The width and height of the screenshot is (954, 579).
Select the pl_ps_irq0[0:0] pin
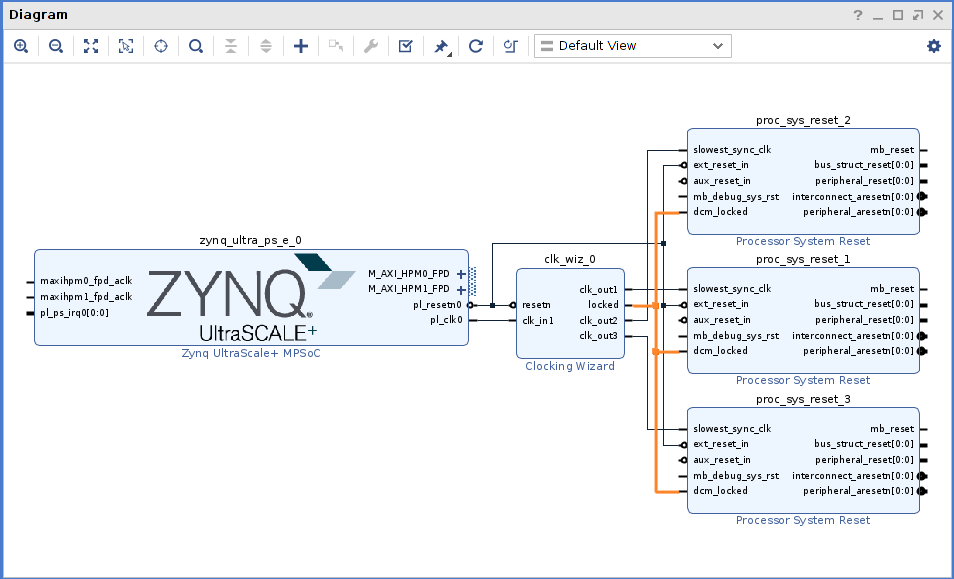click(75, 313)
